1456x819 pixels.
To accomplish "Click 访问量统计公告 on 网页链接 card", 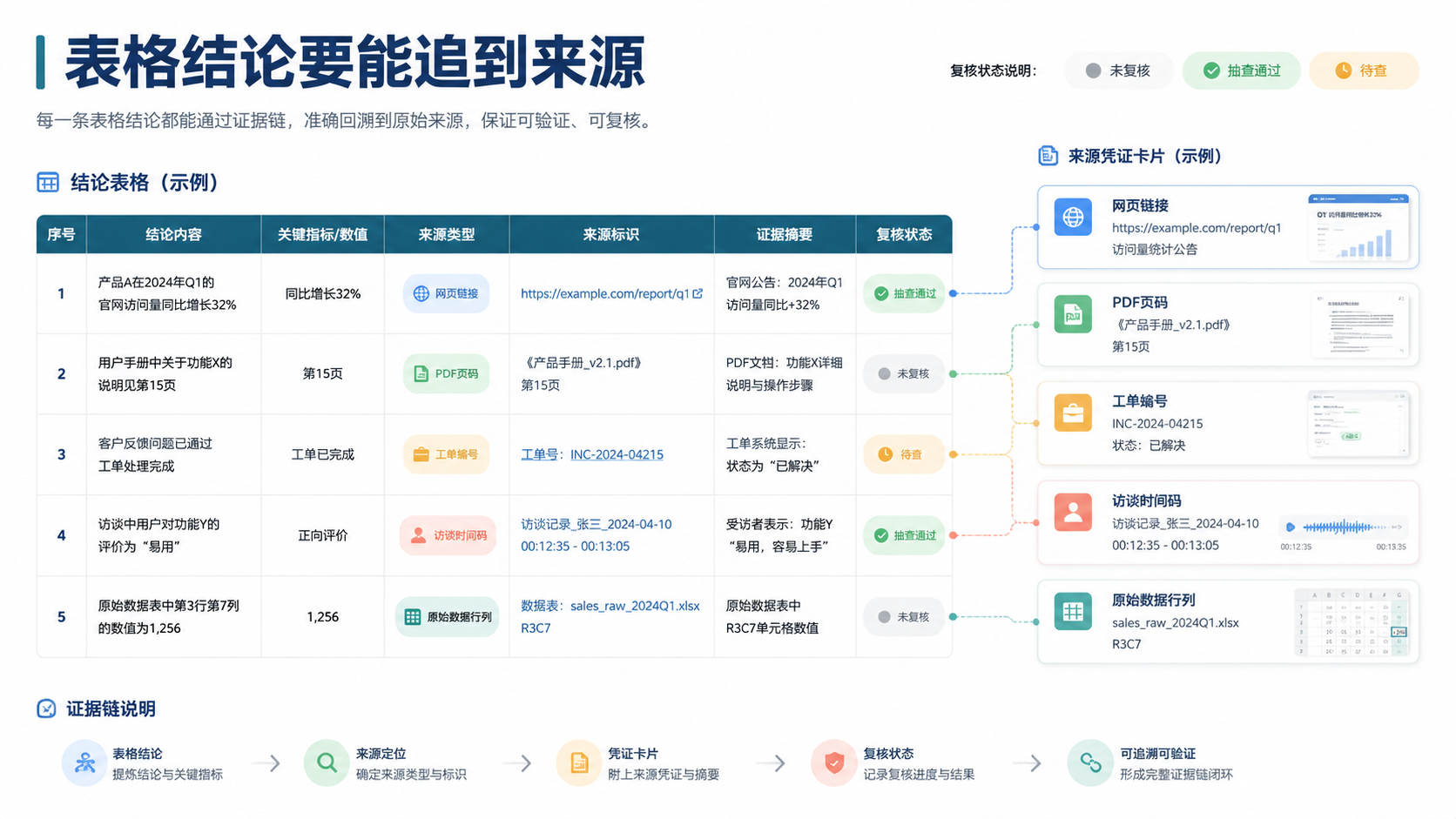I will click(x=1155, y=249).
